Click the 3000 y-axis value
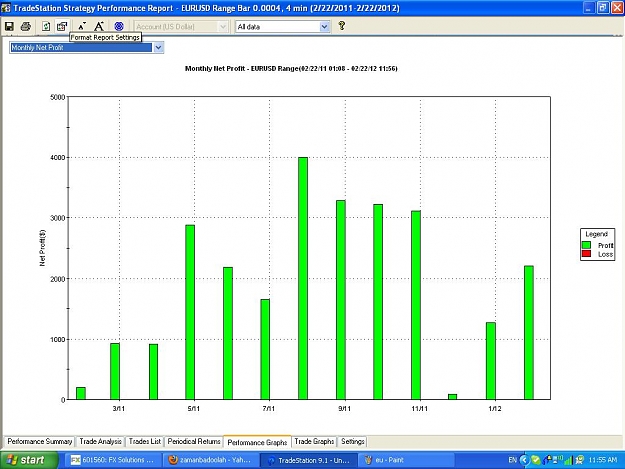 (57, 218)
